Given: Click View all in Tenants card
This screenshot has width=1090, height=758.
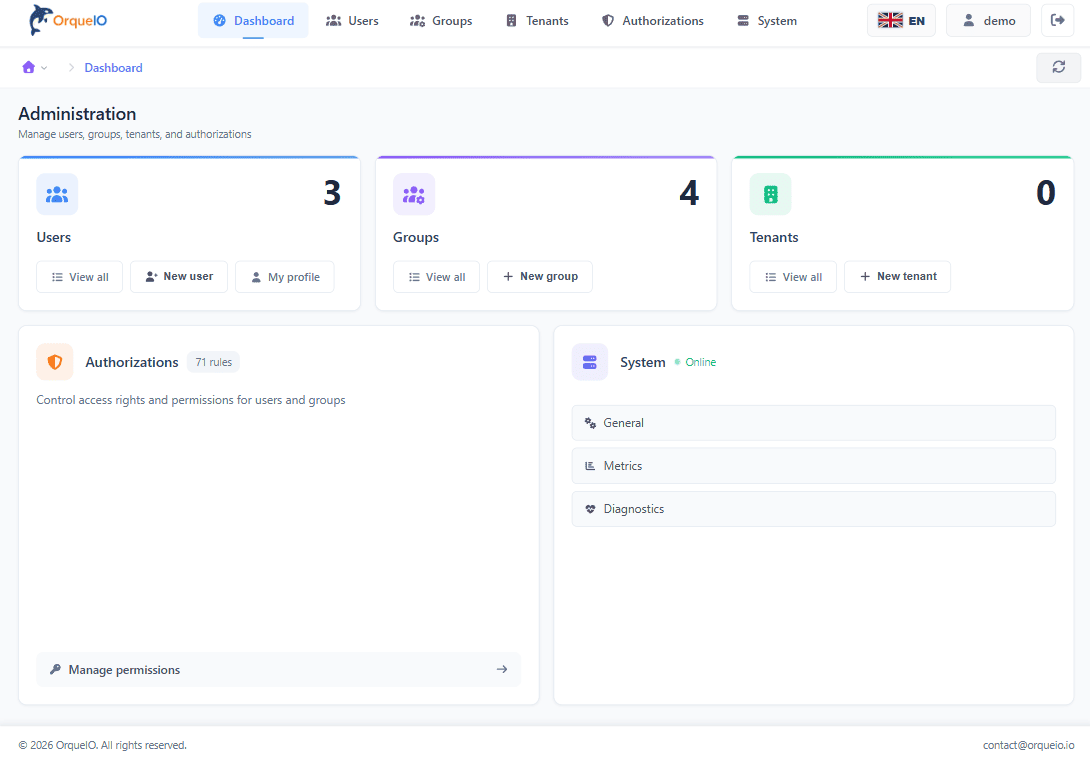Looking at the screenshot, I should (792, 277).
